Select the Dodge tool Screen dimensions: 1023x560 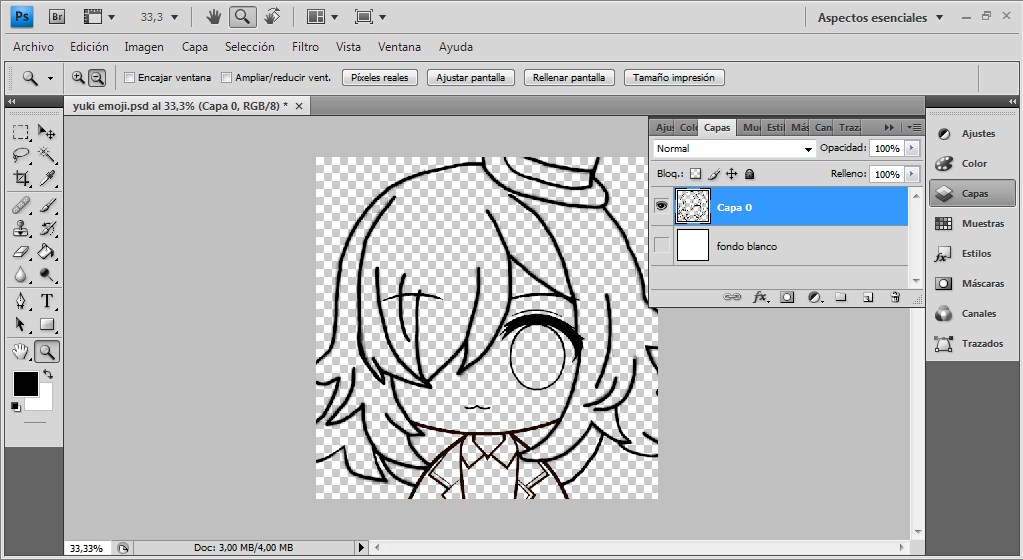(x=46, y=274)
